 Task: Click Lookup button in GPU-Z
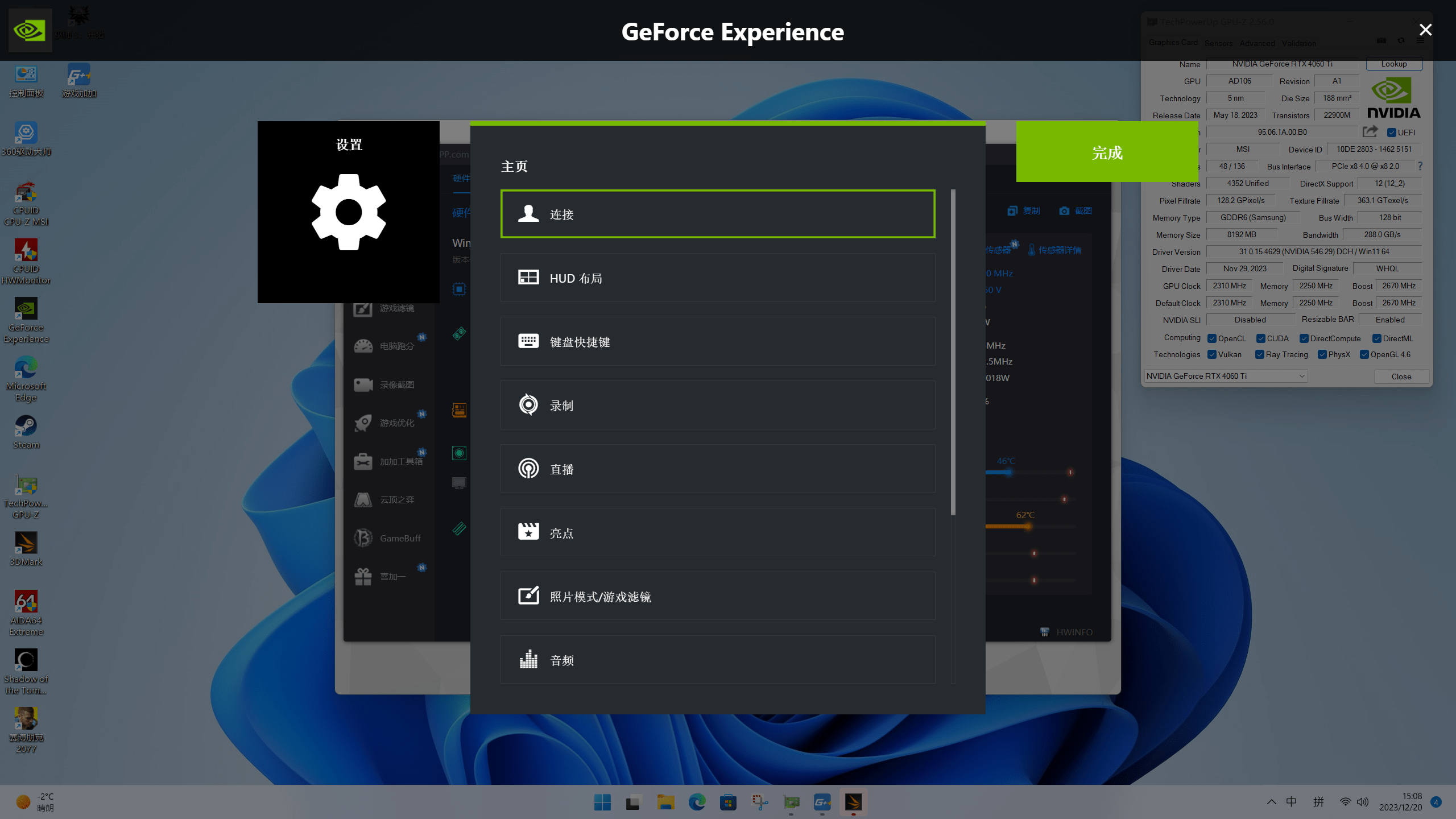(1393, 64)
